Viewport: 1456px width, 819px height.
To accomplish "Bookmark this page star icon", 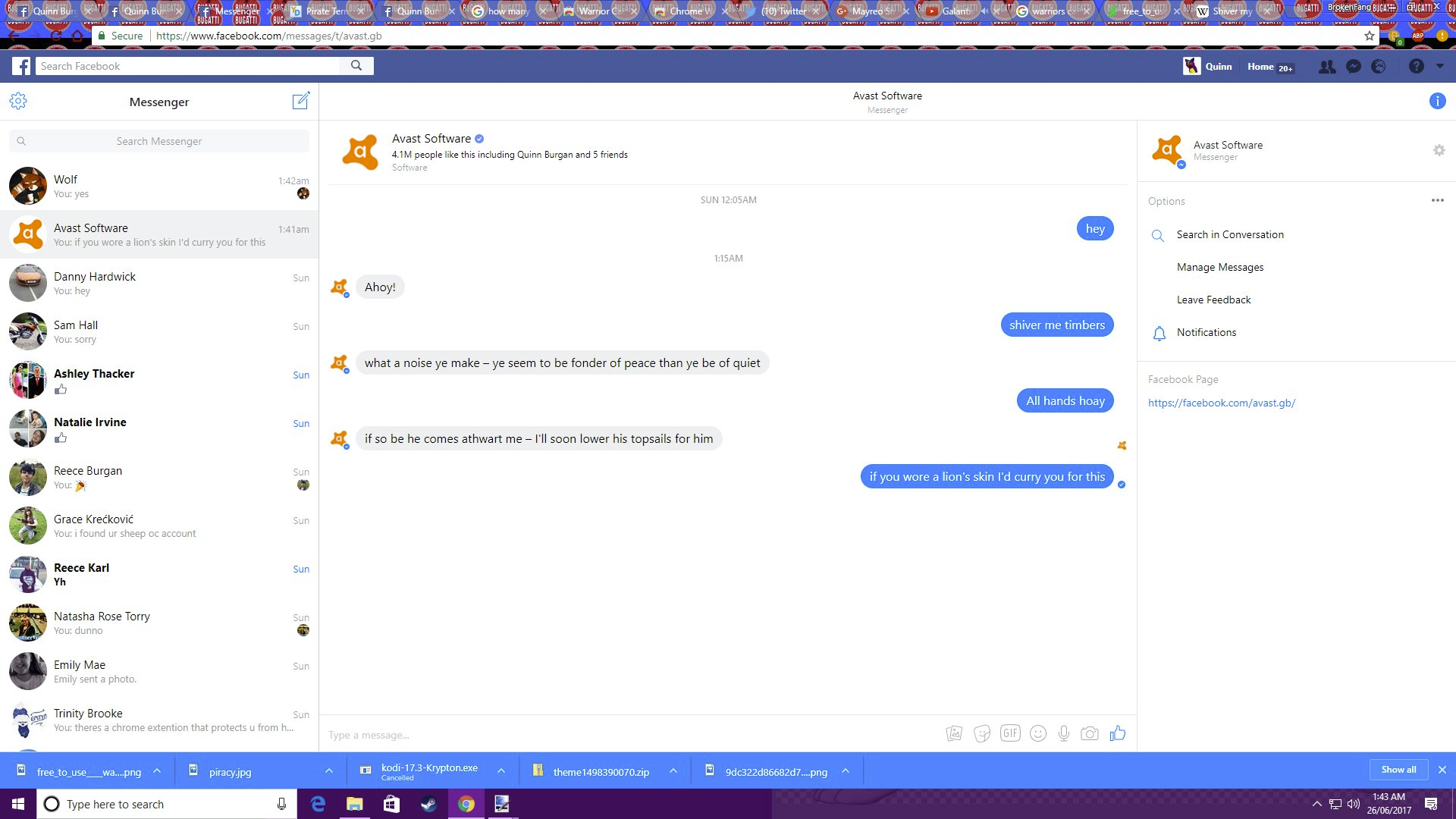I will point(1369,36).
